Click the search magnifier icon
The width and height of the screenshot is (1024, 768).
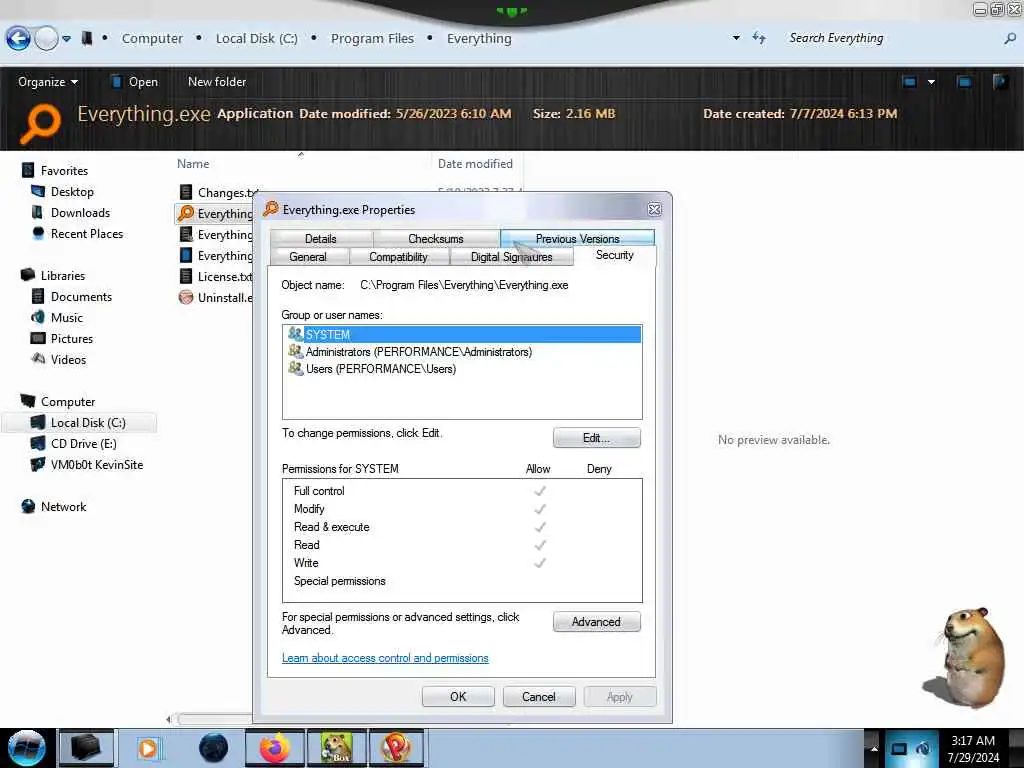click(x=1010, y=39)
